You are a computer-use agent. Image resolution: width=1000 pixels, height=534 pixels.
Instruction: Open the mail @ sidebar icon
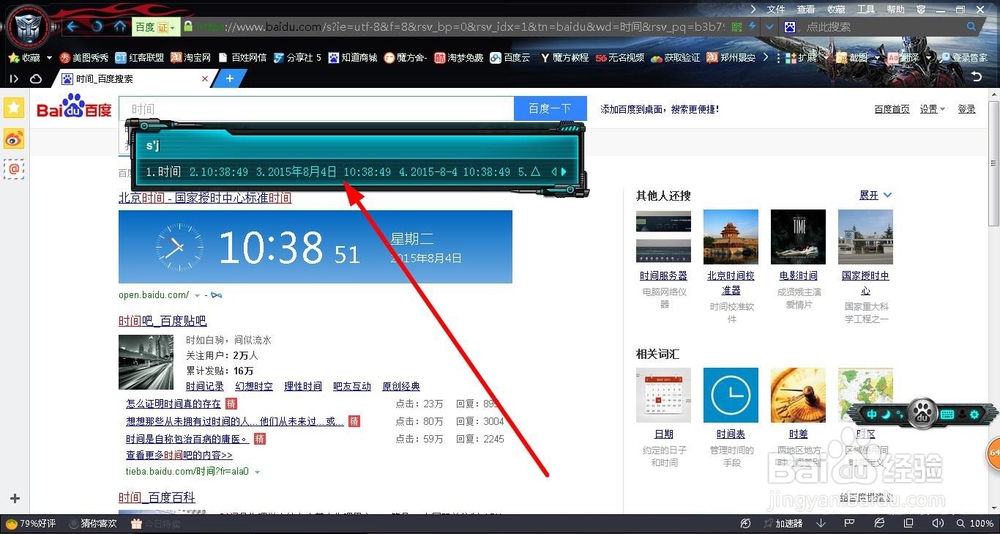pos(14,169)
